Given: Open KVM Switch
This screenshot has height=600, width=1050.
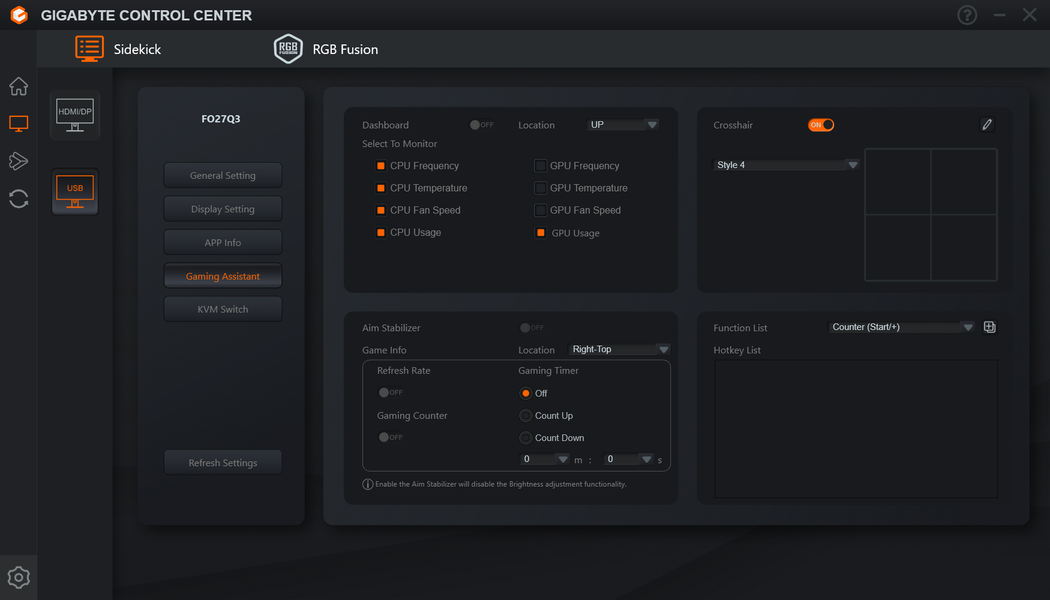Looking at the screenshot, I should [x=223, y=309].
